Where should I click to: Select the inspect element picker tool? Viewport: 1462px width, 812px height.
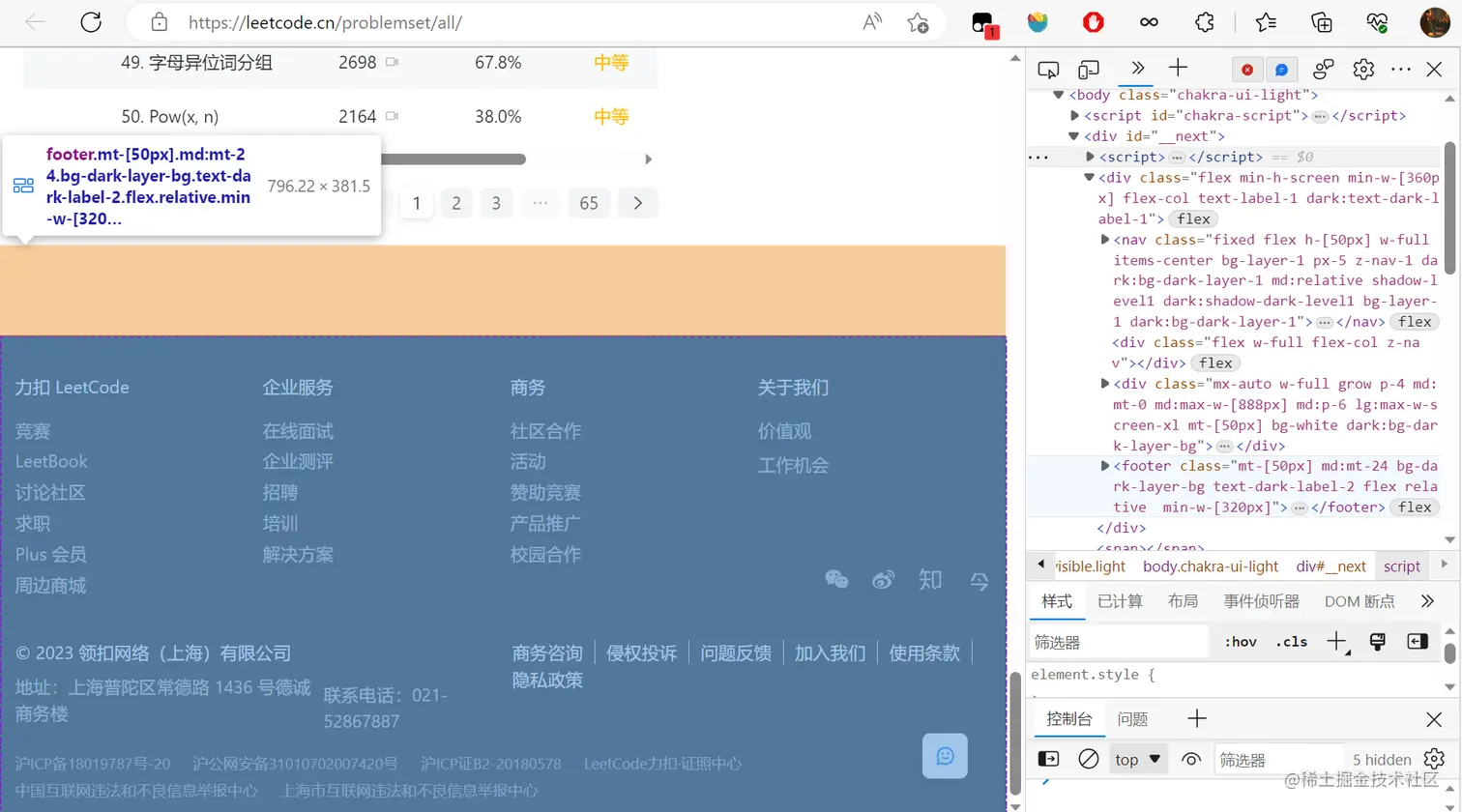coord(1048,69)
